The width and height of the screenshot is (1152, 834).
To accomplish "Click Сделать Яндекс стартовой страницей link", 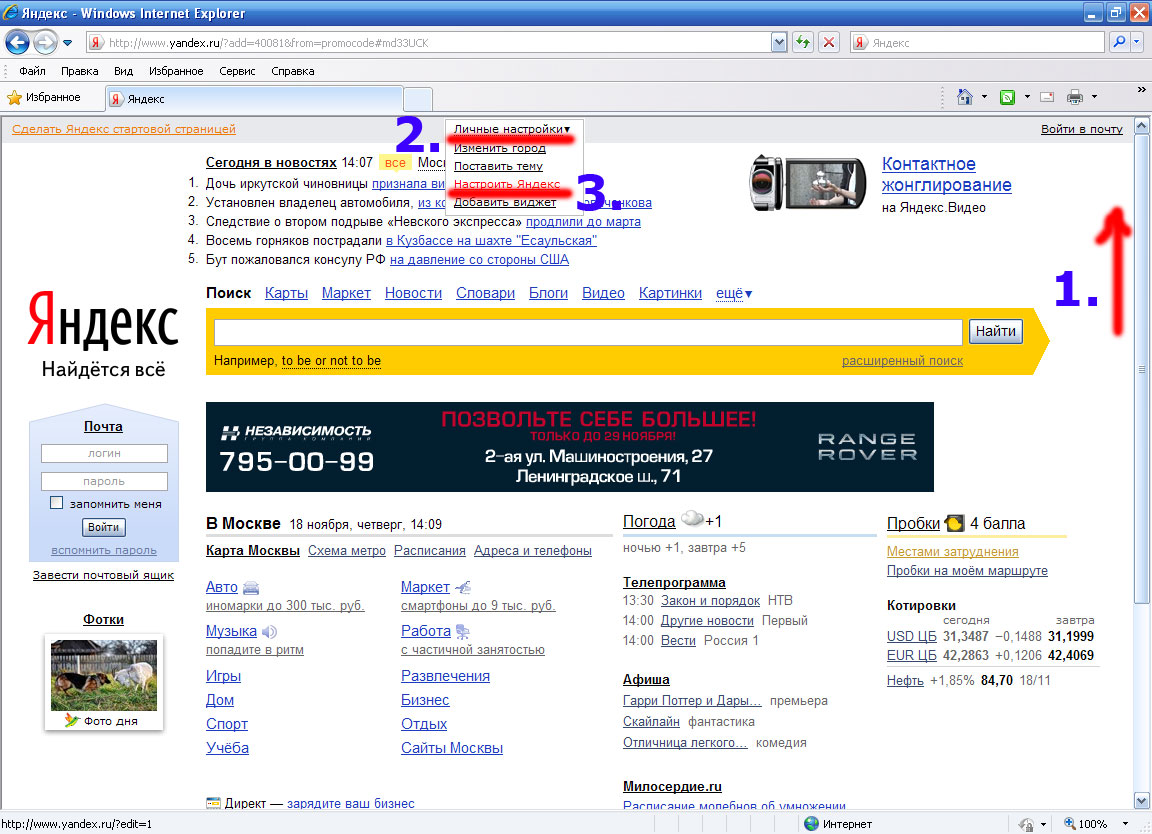I will coord(123,129).
